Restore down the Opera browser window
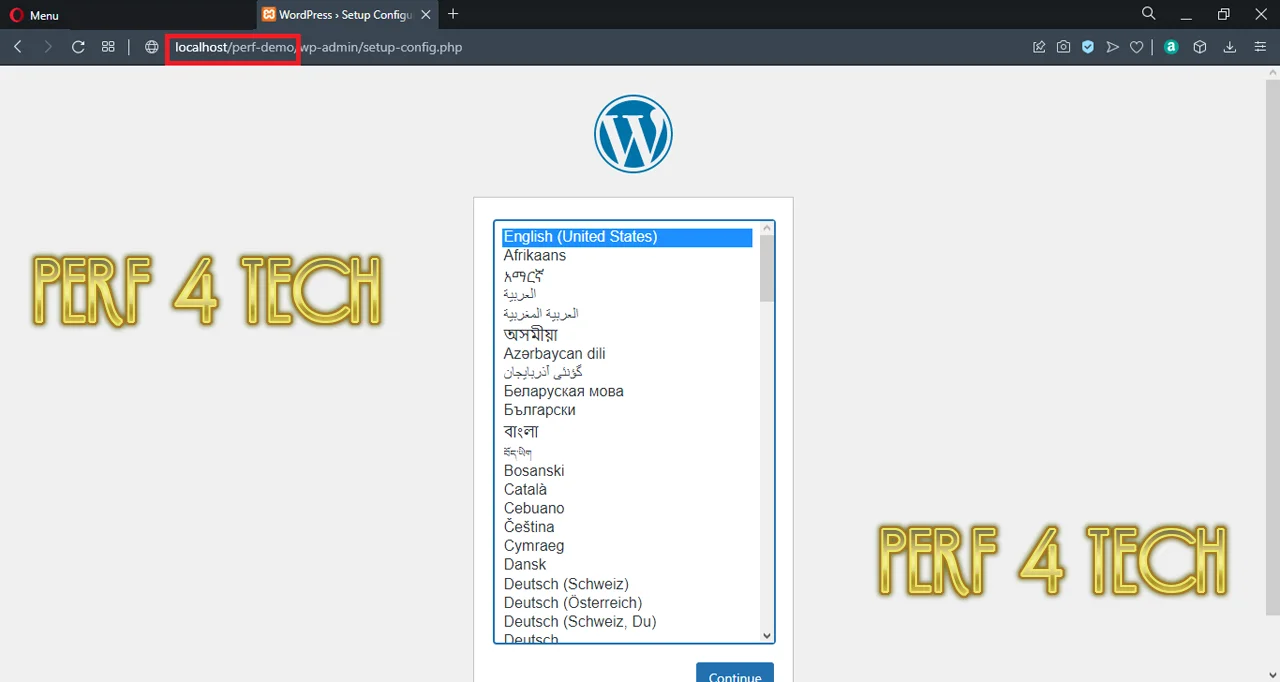The width and height of the screenshot is (1280, 682). [x=1224, y=15]
